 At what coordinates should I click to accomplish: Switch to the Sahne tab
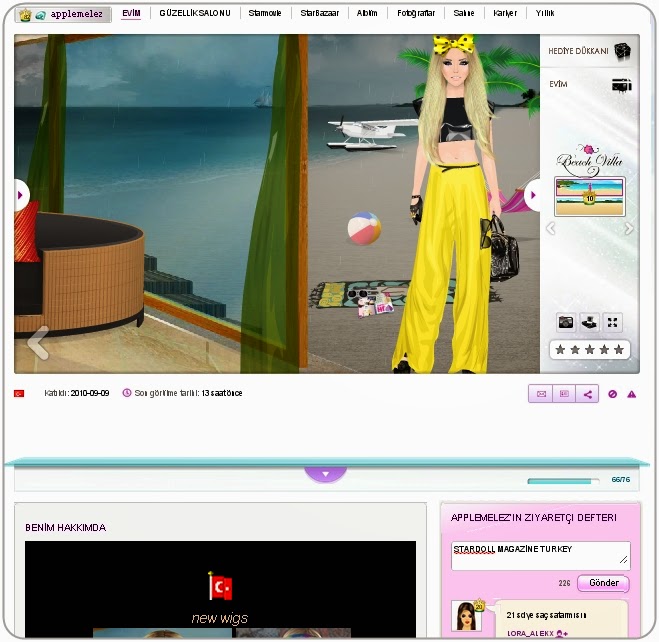[464, 13]
